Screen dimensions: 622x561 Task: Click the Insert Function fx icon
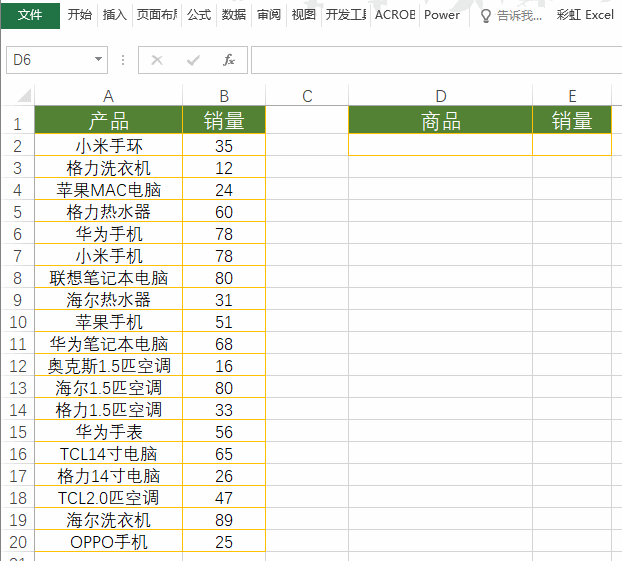click(x=229, y=60)
